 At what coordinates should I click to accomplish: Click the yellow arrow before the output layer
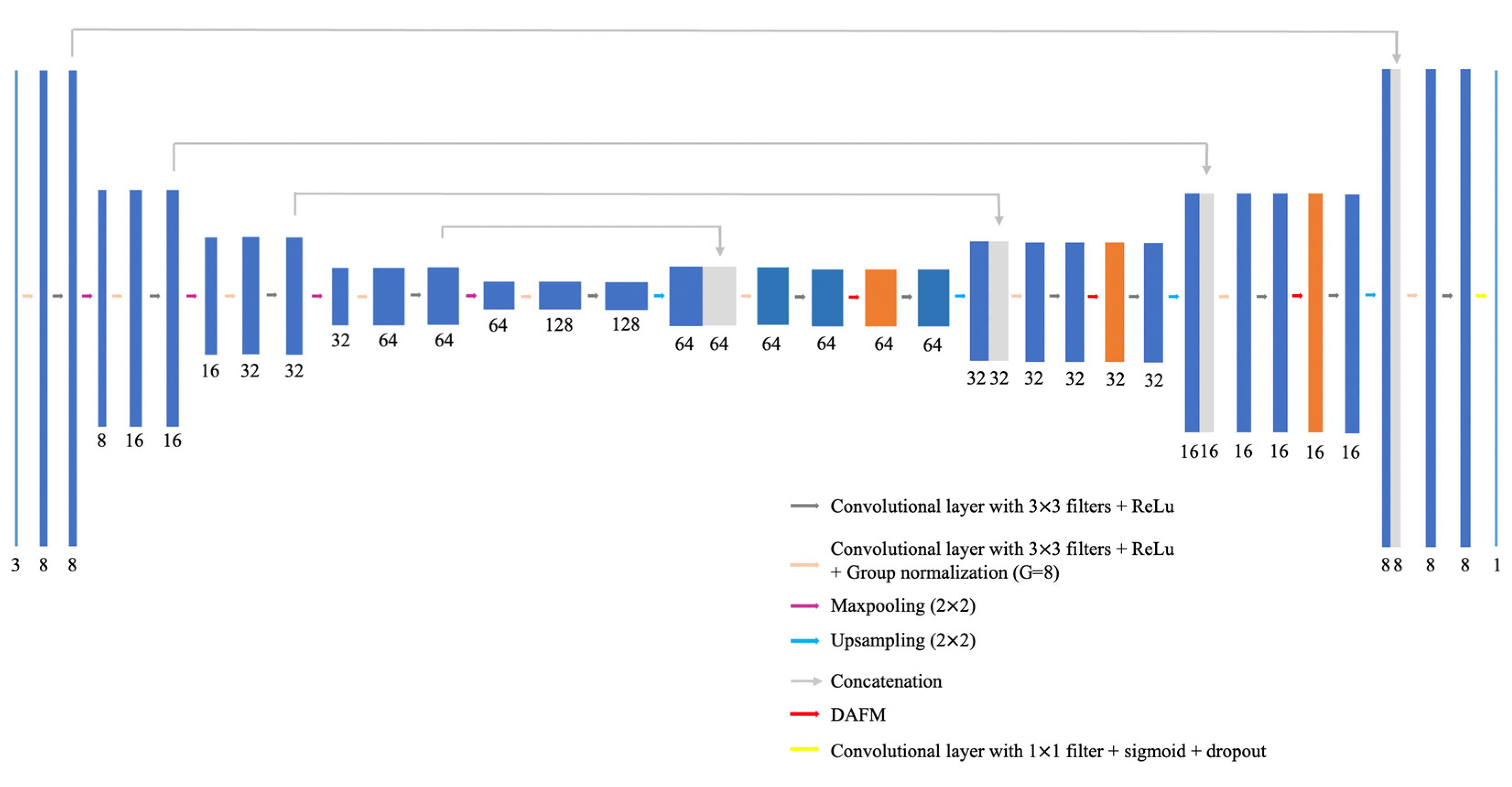pos(1481,296)
